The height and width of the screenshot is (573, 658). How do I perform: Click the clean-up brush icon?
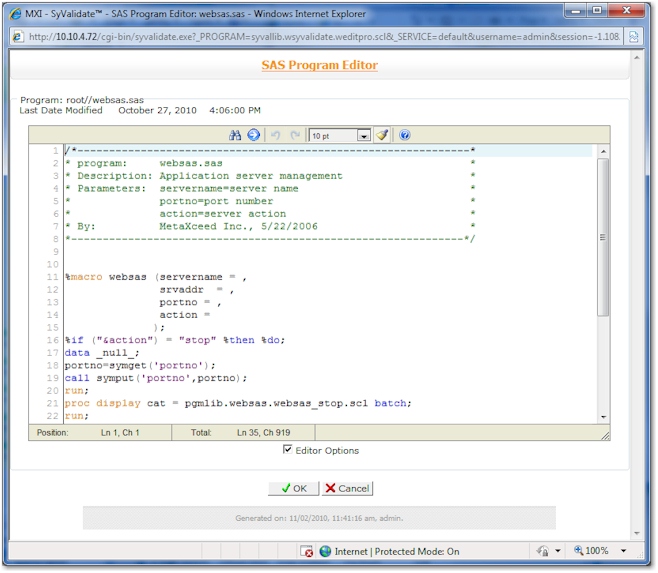click(382, 135)
